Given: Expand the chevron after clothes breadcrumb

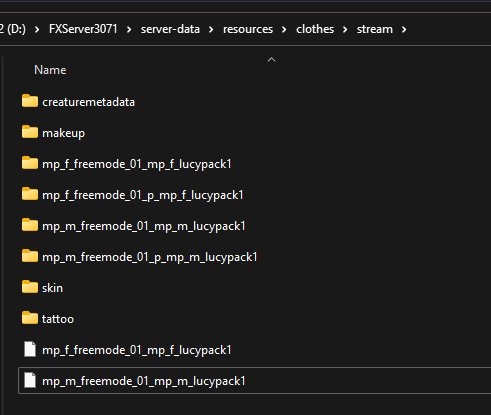Looking at the screenshot, I should pos(345,30).
